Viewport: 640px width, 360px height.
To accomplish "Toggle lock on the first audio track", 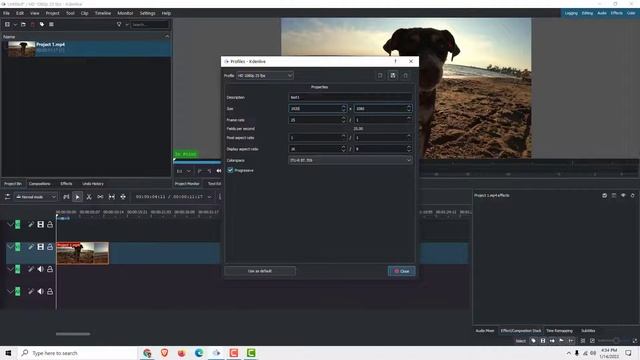I will [50, 269].
